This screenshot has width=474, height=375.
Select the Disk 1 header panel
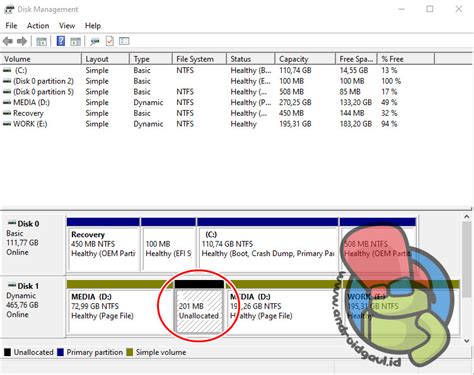tap(33, 307)
